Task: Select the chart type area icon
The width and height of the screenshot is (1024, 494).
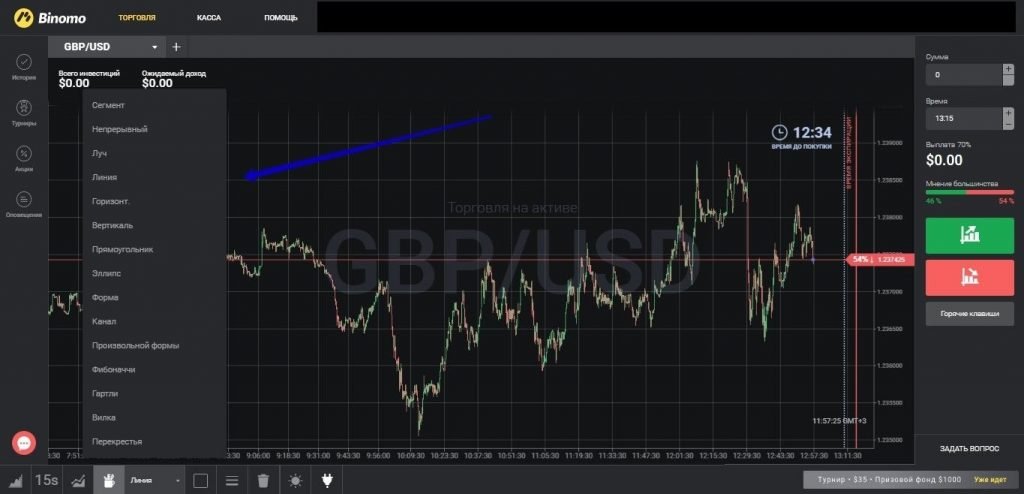Action: (x=17, y=480)
